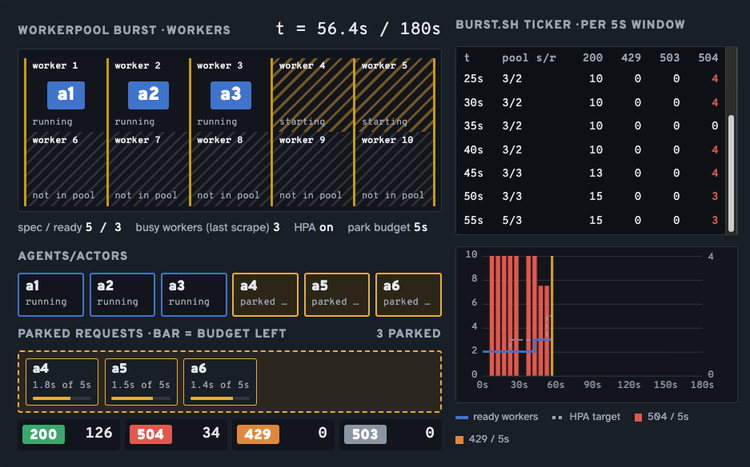Click the 504 column header in ticker
The width and height of the screenshot is (750, 467).
tap(708, 58)
